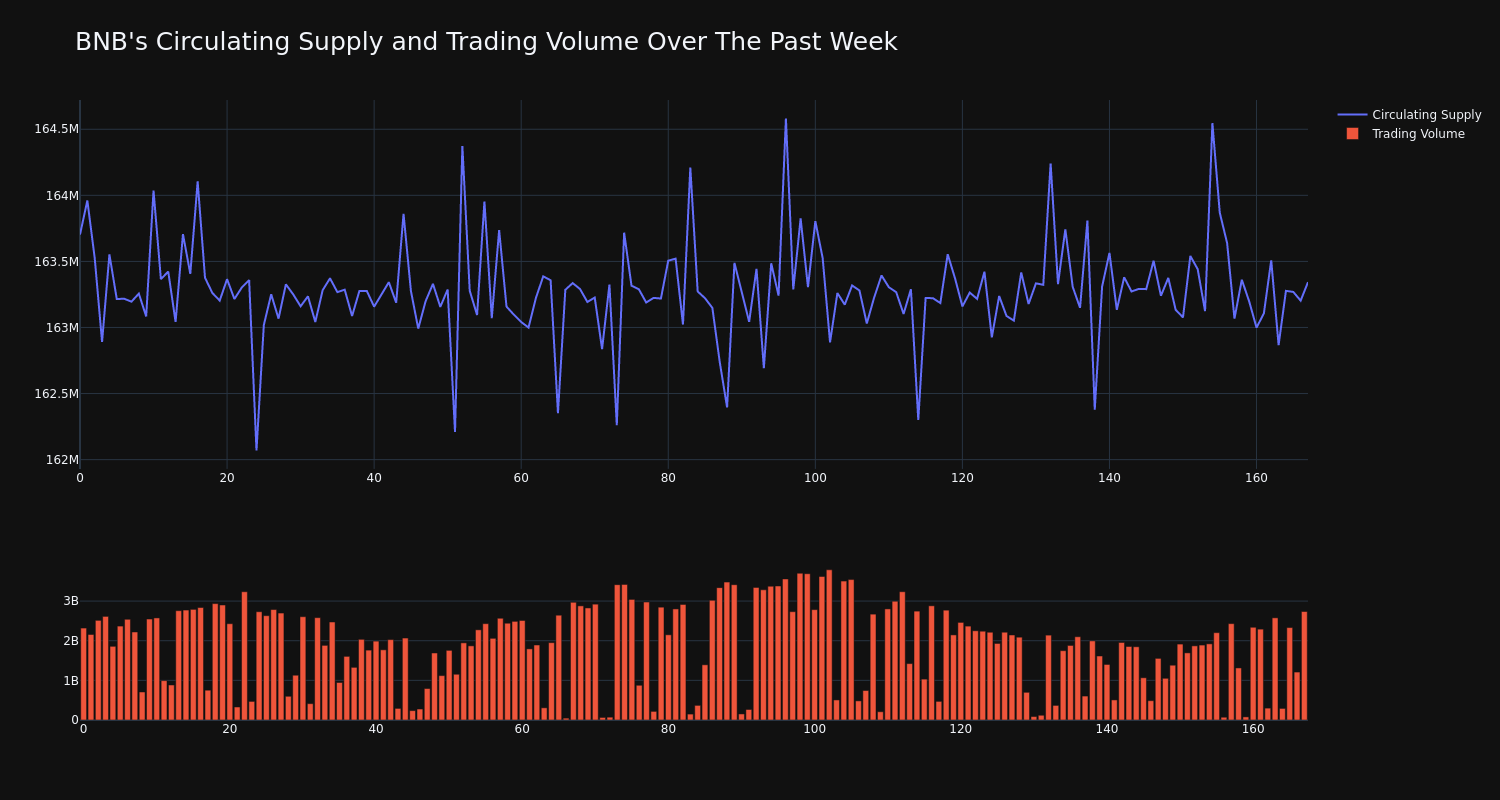This screenshot has width=1500, height=800.
Task: Click the 163M y-axis label
Action: tap(62, 328)
